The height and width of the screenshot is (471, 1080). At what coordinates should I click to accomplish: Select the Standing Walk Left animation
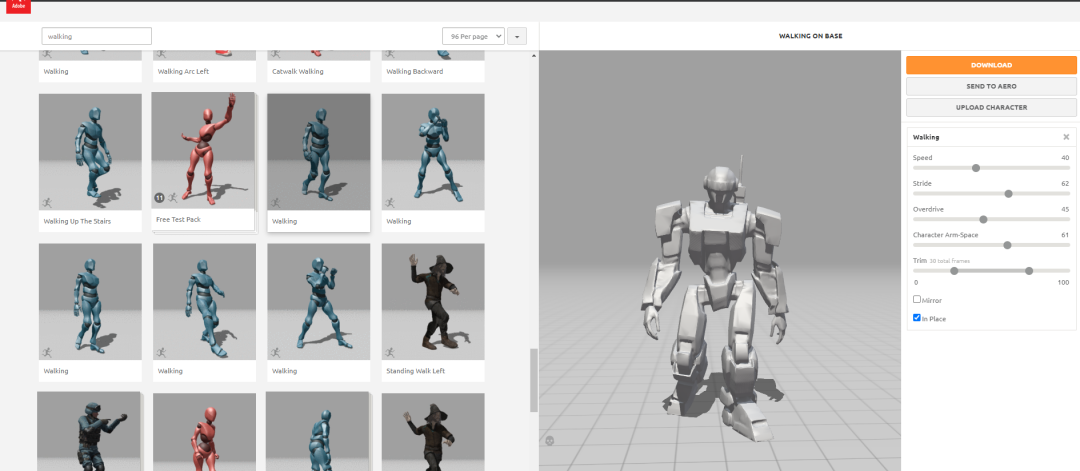(x=433, y=301)
